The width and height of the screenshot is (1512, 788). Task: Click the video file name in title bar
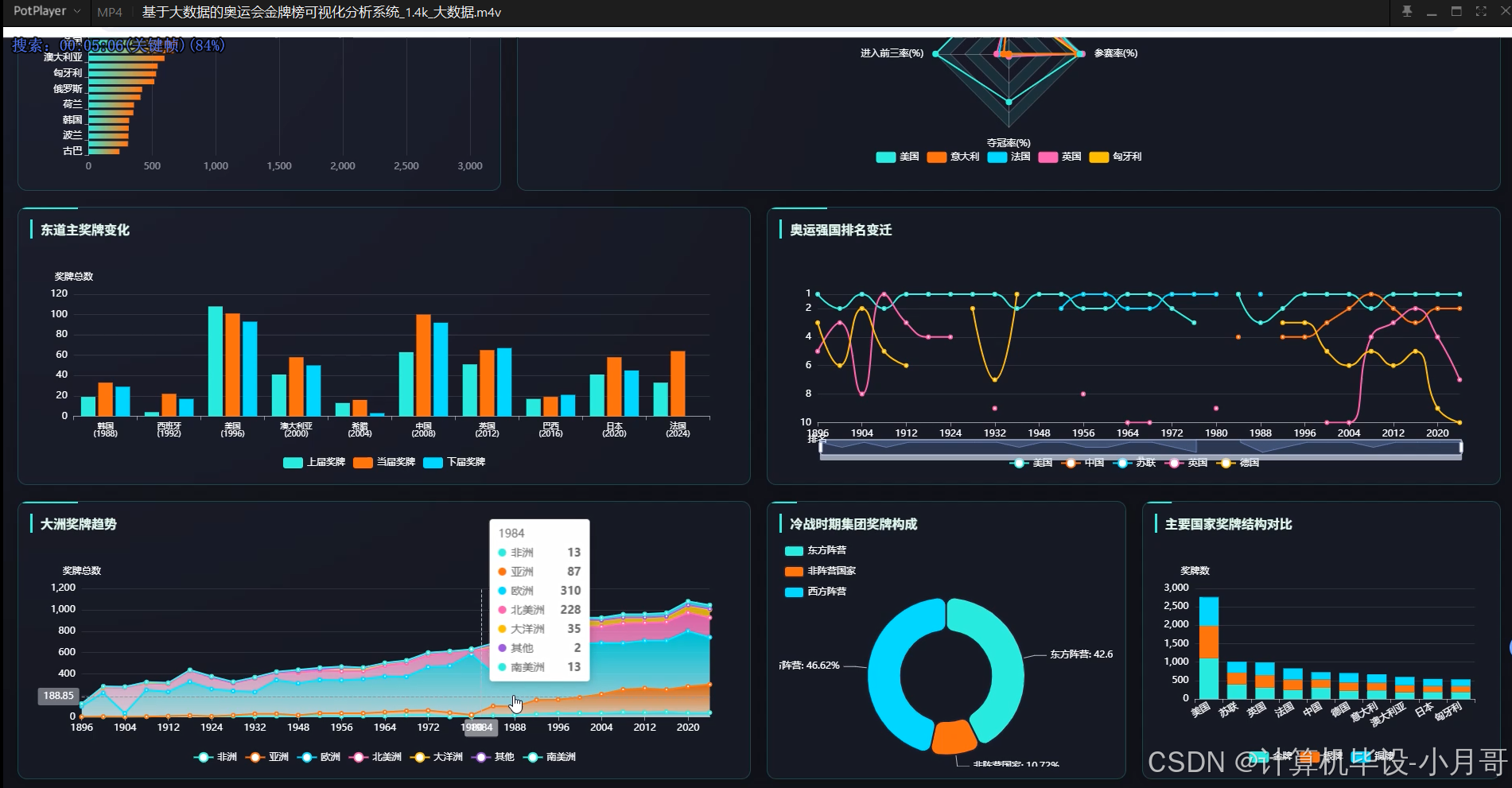tap(321, 12)
